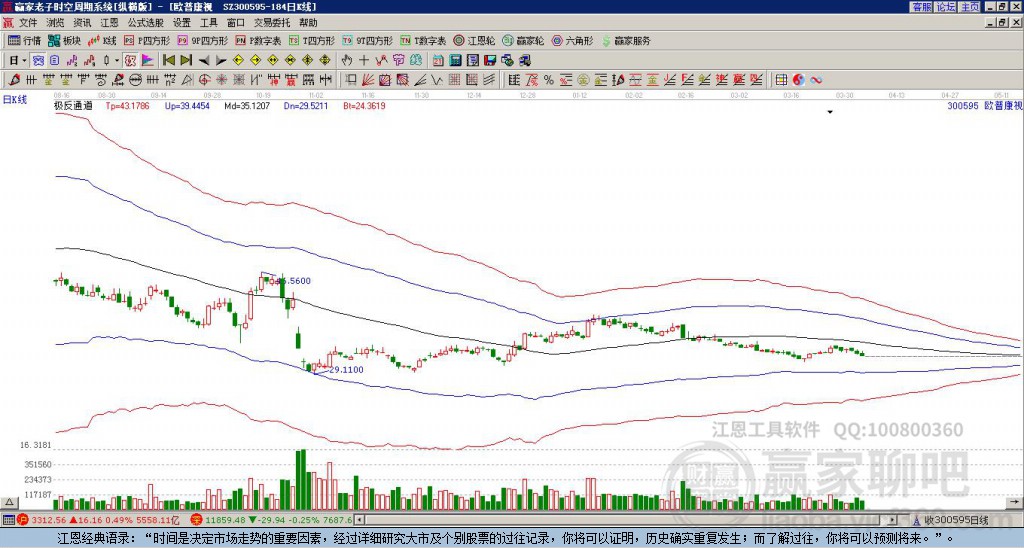
Task: Launch the 江恩轮 Gann wheel
Action: [x=474, y=40]
